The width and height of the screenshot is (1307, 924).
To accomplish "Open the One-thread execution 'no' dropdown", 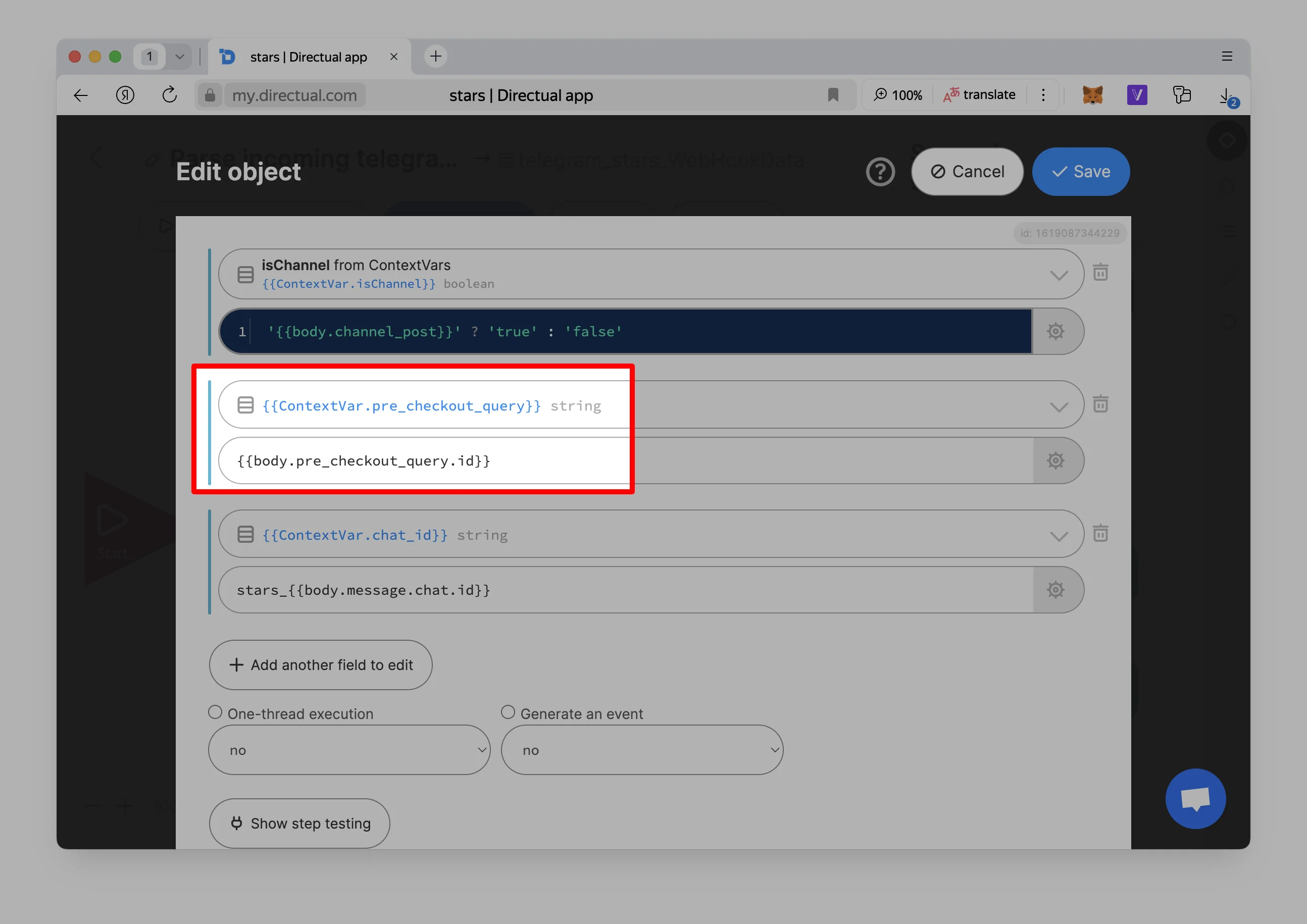I will click(349, 750).
